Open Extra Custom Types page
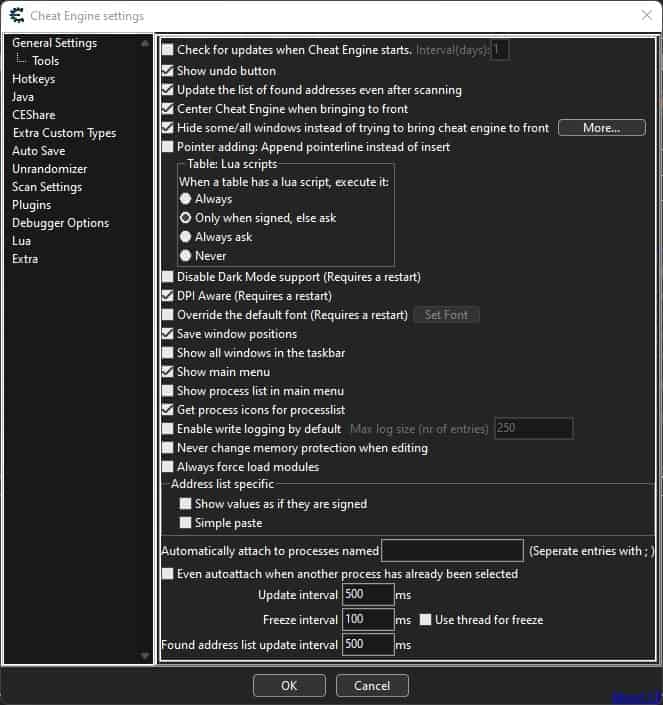Viewport: 663px width, 705px height. pyautogui.click(x=64, y=133)
